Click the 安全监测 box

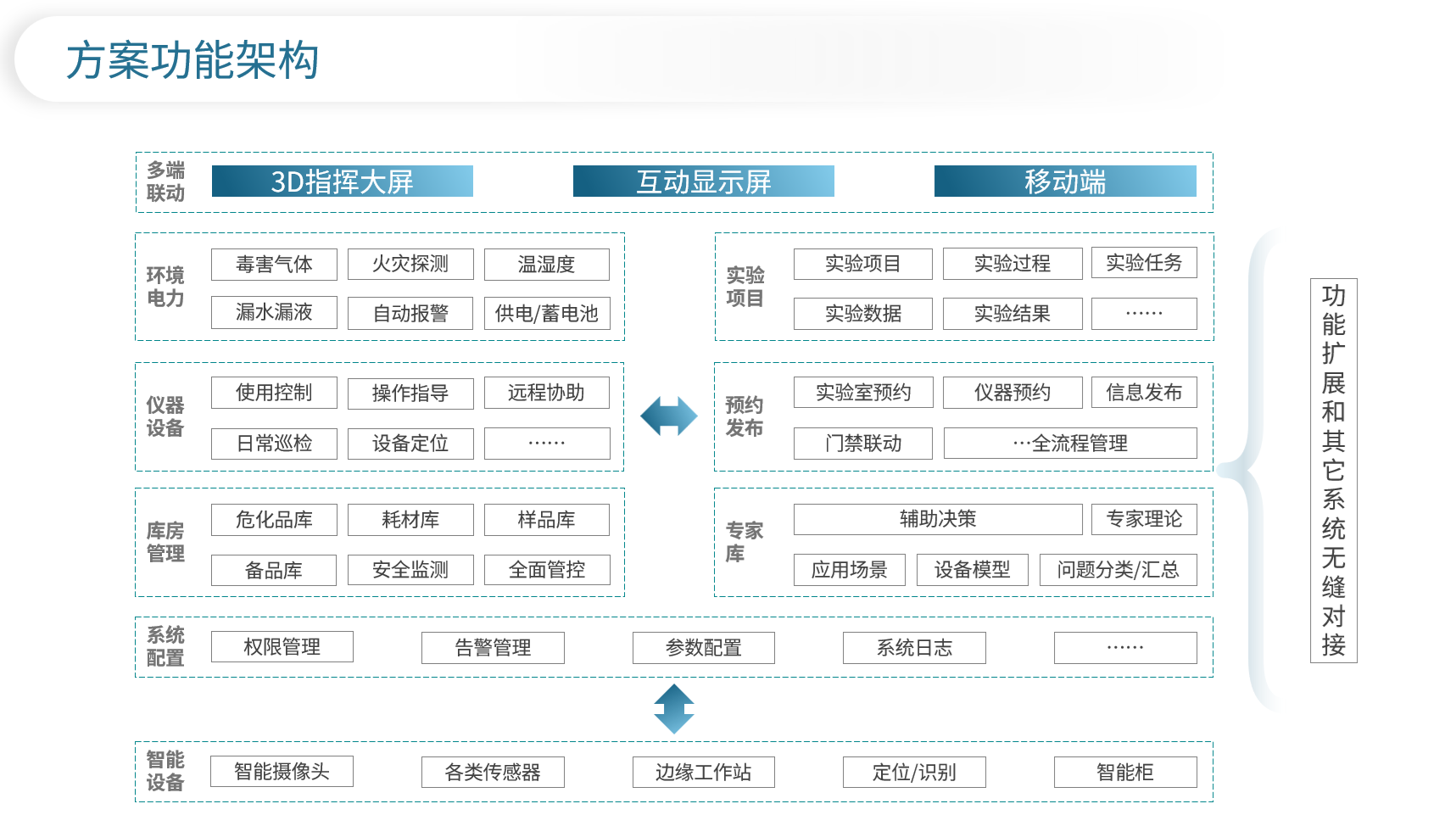(410, 570)
